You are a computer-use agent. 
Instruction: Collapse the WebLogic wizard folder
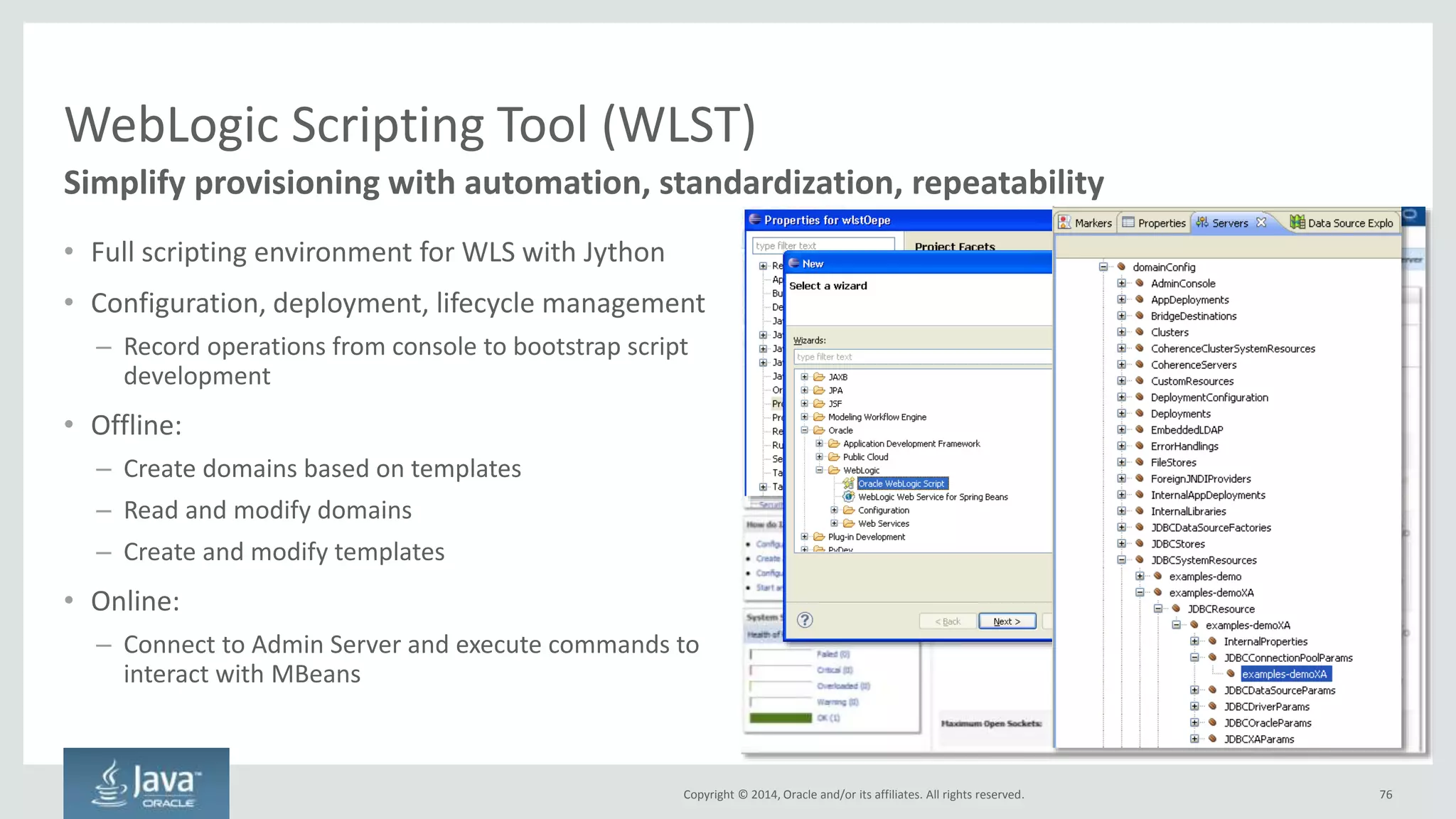(x=820, y=470)
